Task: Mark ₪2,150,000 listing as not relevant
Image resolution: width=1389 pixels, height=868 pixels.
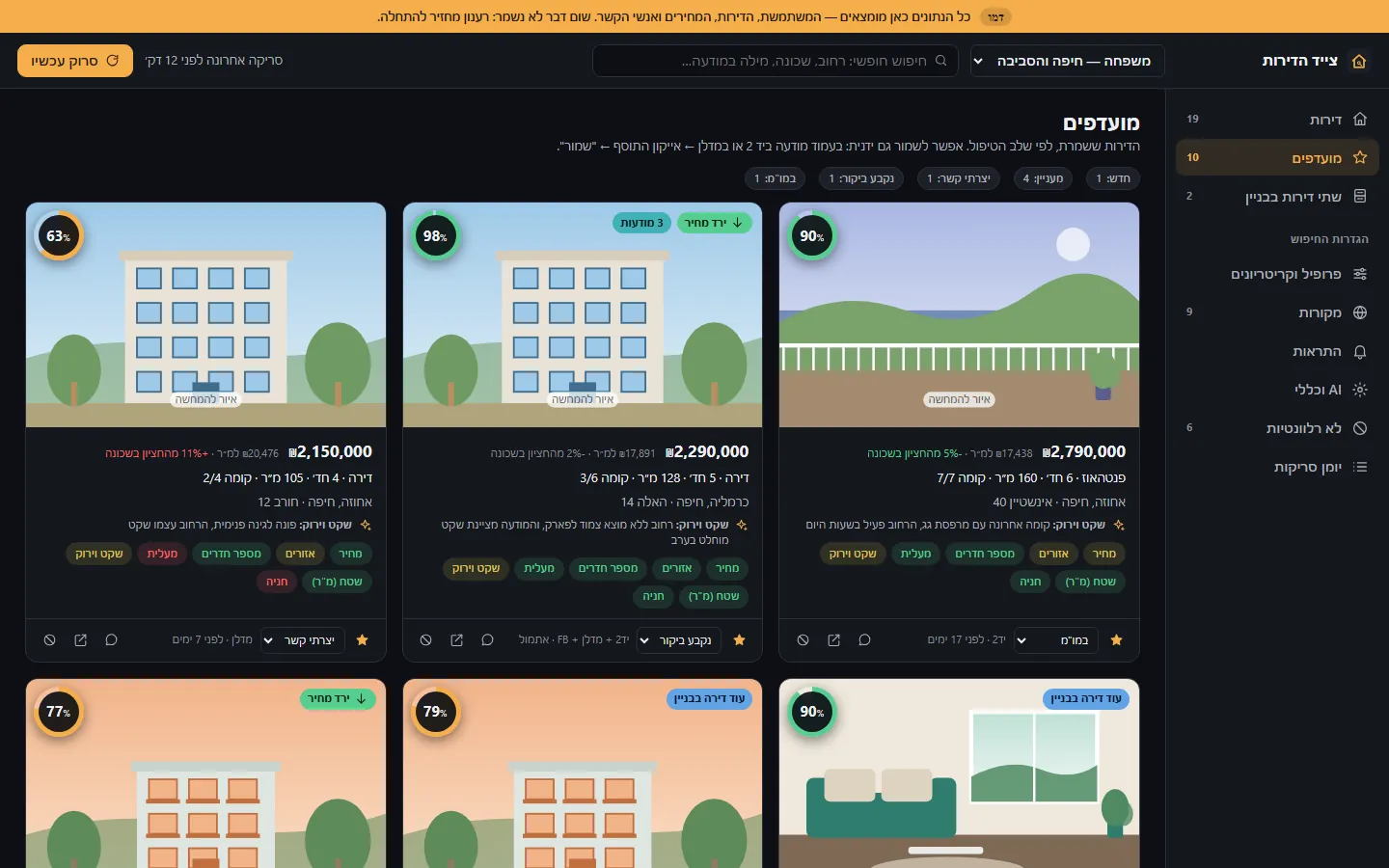Action: 49,640
